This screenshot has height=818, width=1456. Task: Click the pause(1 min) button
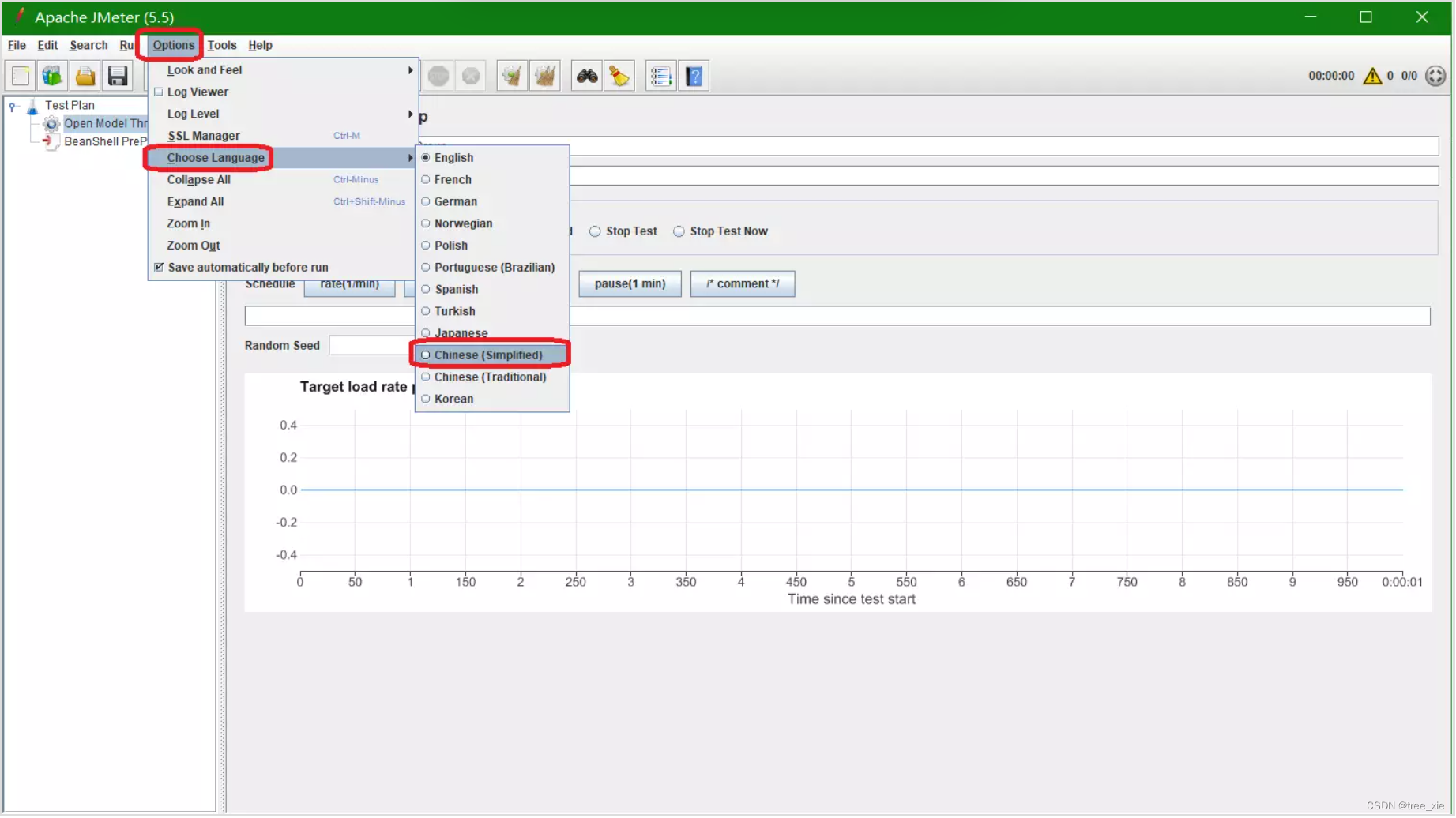coord(630,284)
